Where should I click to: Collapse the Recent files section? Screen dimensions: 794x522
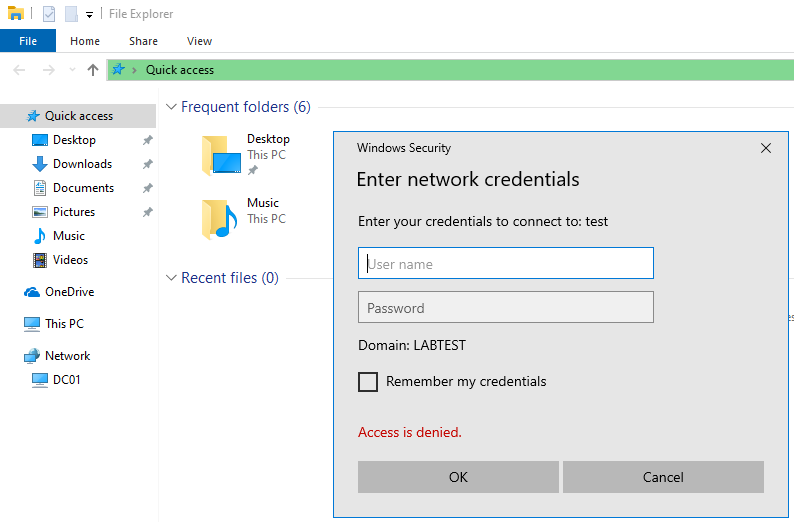pos(171,278)
